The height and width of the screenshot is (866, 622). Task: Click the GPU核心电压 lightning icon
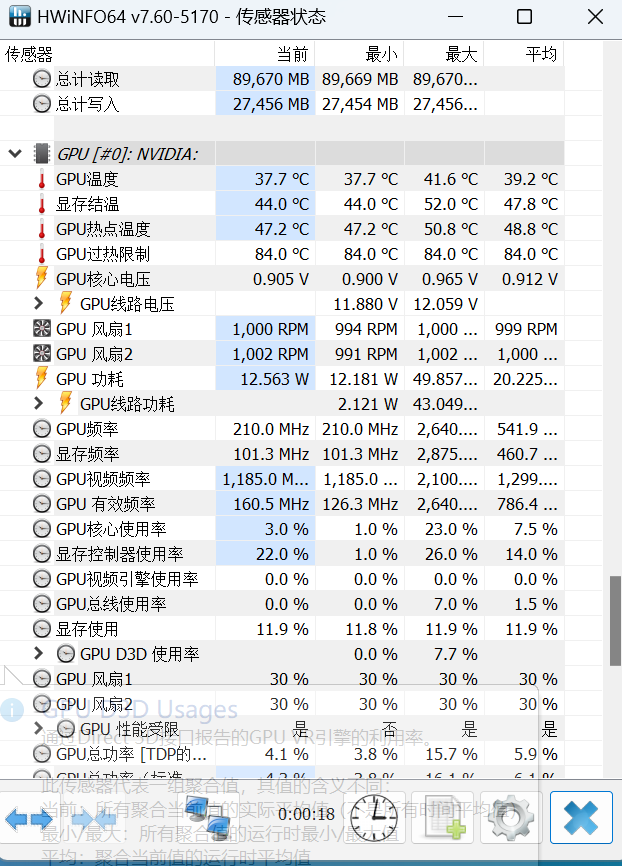pyautogui.click(x=42, y=278)
